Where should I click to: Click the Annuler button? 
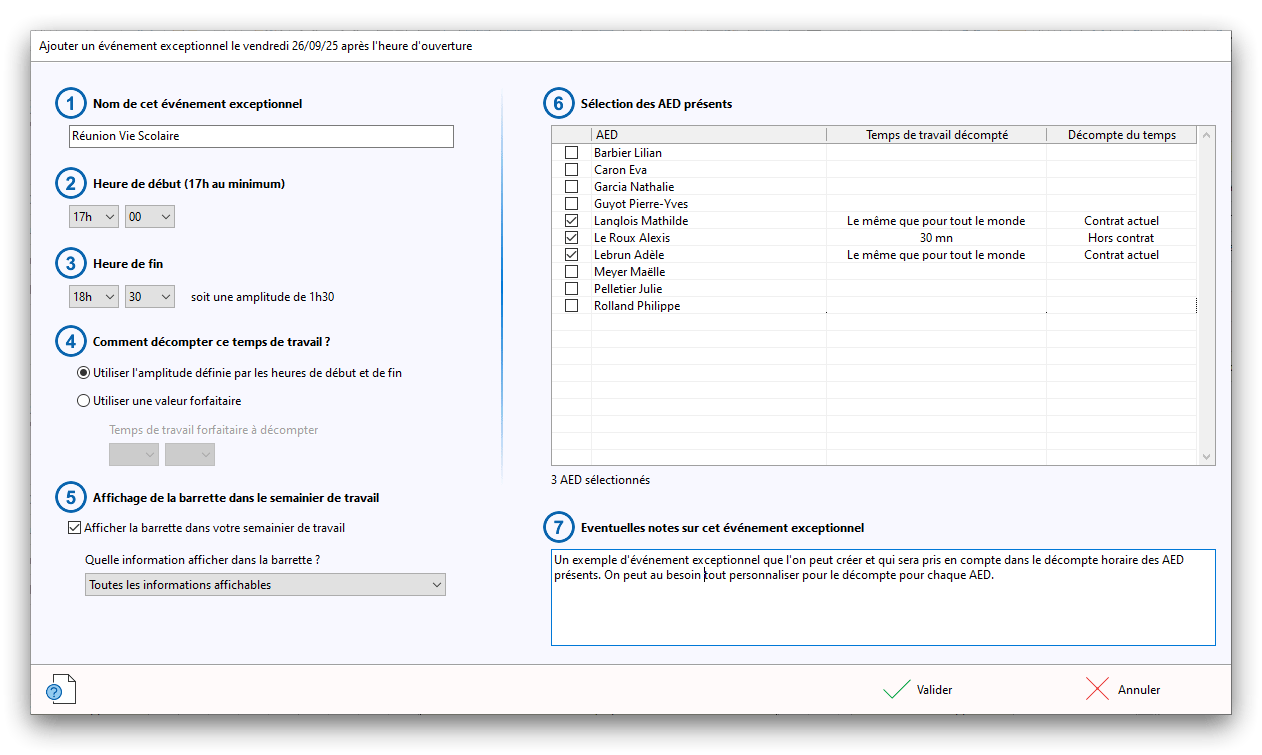[1138, 690]
